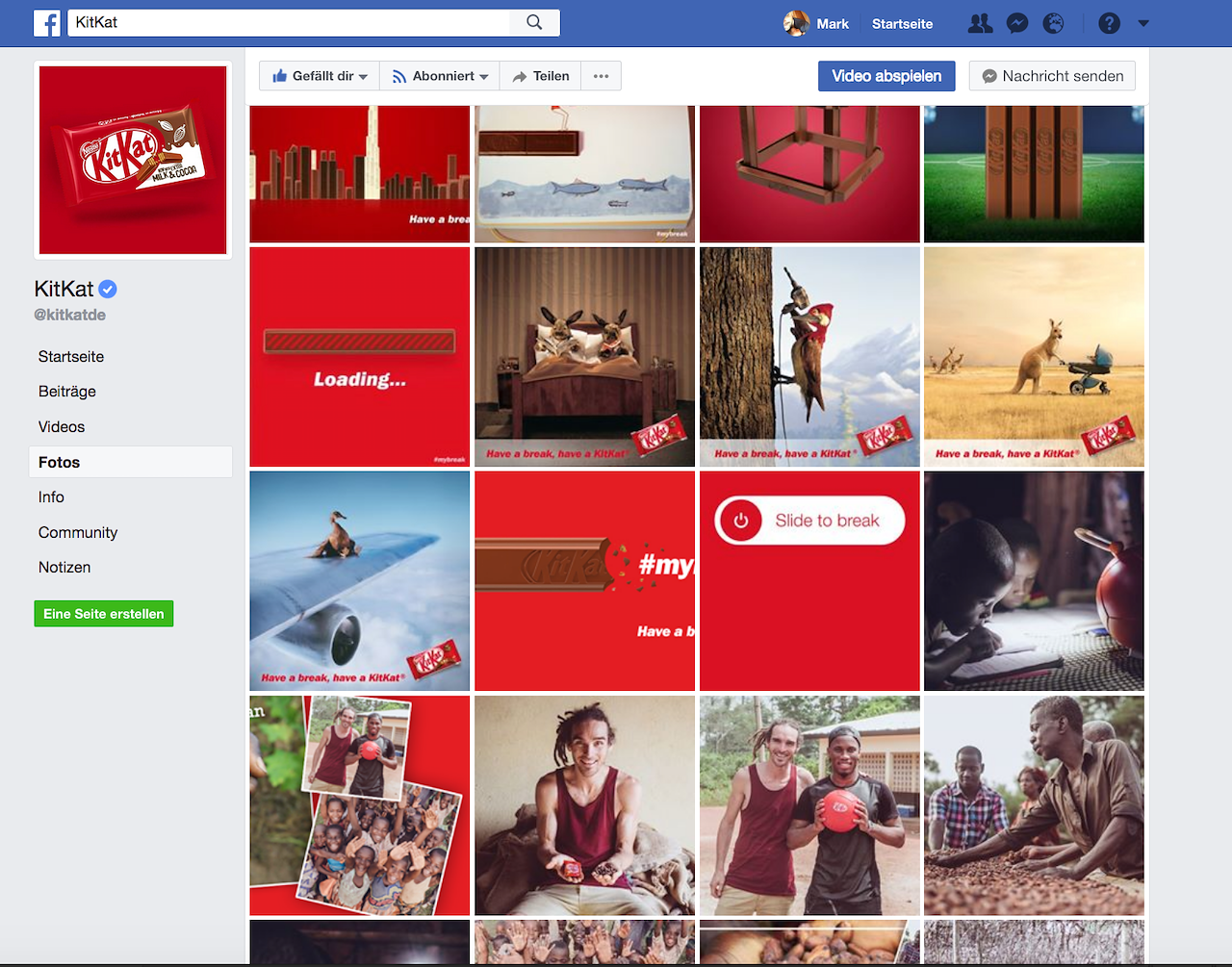The image size is (1232, 967).
Task: Click the Mark profile link
Action: pyautogui.click(x=833, y=24)
